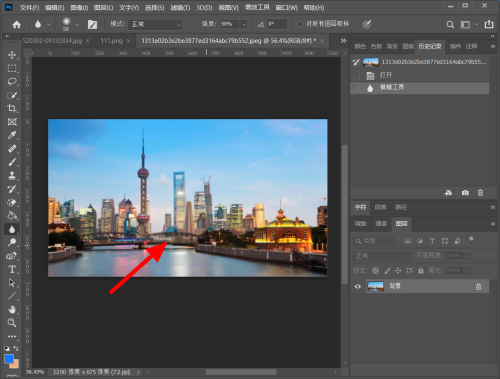Screen dimensions: 500x379
Task: Select the Dodge tool
Action: coord(12,242)
